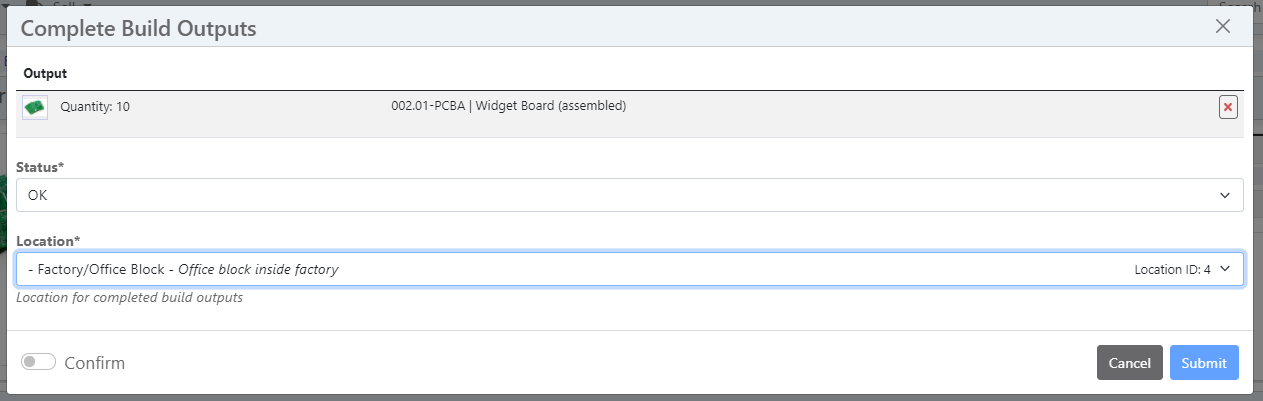1263x401 pixels.
Task: Click the location help text below field
Action: coord(129,297)
